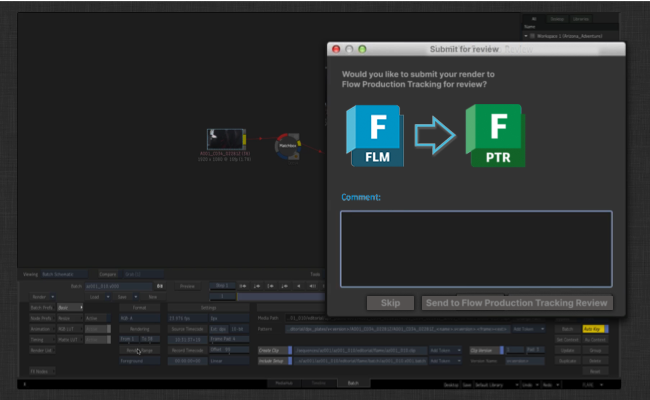Click the Offset value field

point(229,350)
